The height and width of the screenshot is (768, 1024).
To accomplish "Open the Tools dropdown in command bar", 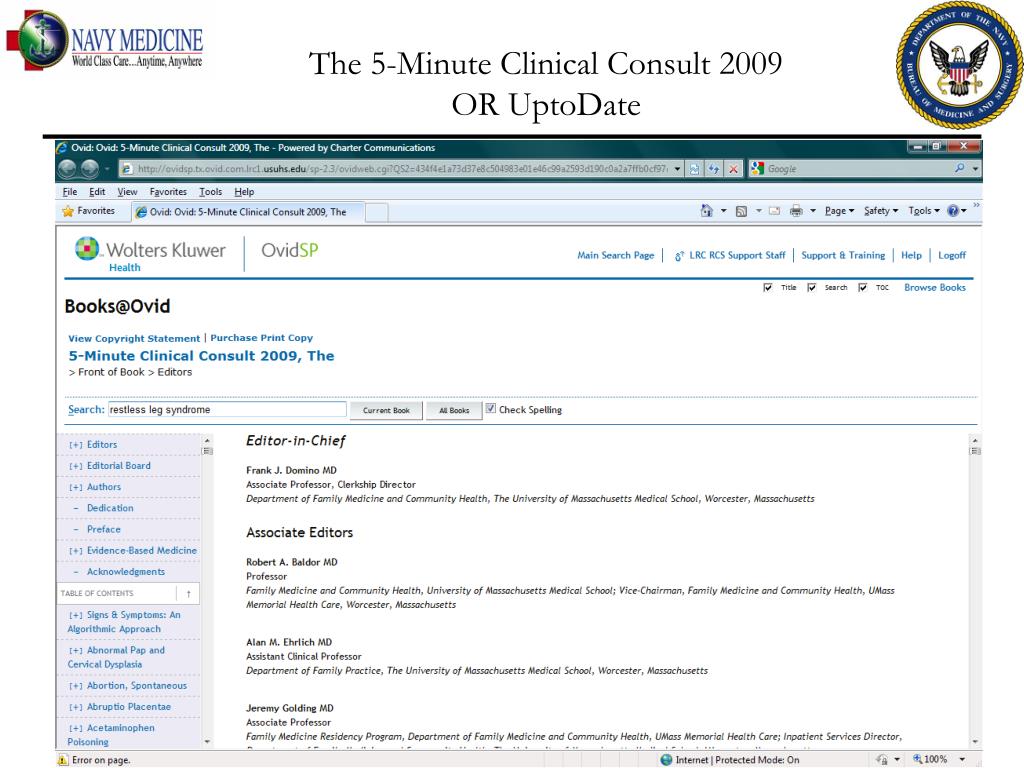I will 923,210.
